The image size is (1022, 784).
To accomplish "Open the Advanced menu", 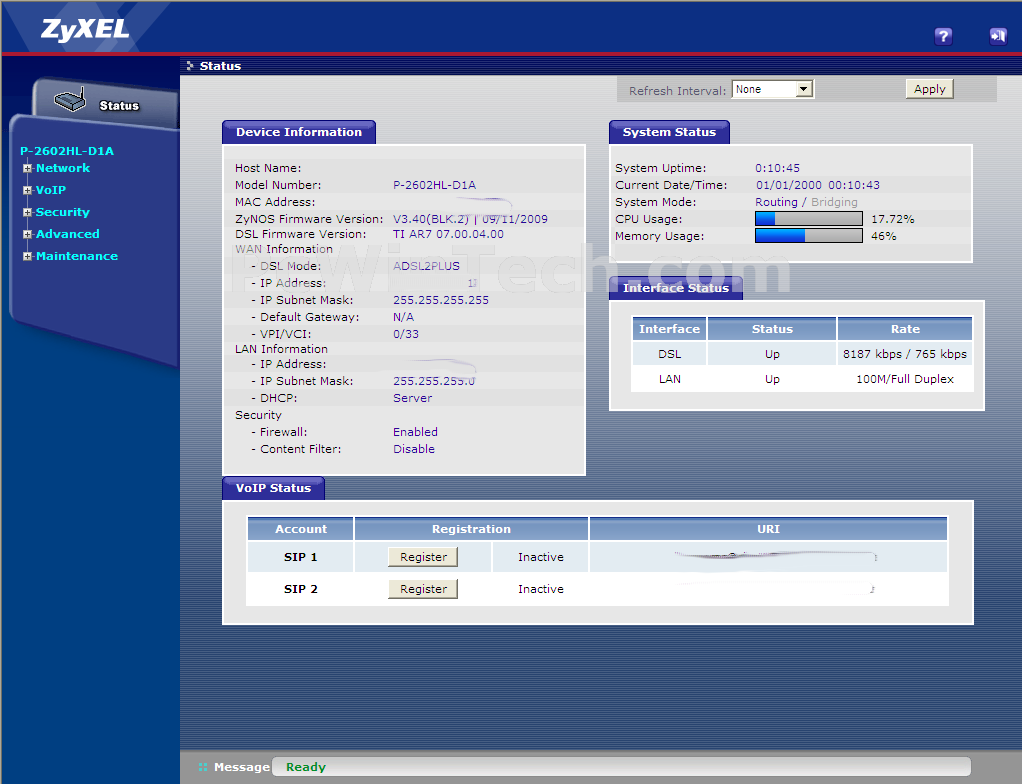I will click(x=68, y=234).
